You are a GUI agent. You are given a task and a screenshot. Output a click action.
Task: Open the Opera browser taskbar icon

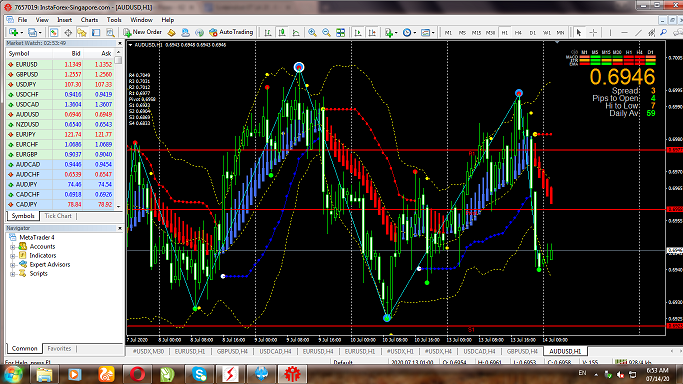click(x=137, y=374)
